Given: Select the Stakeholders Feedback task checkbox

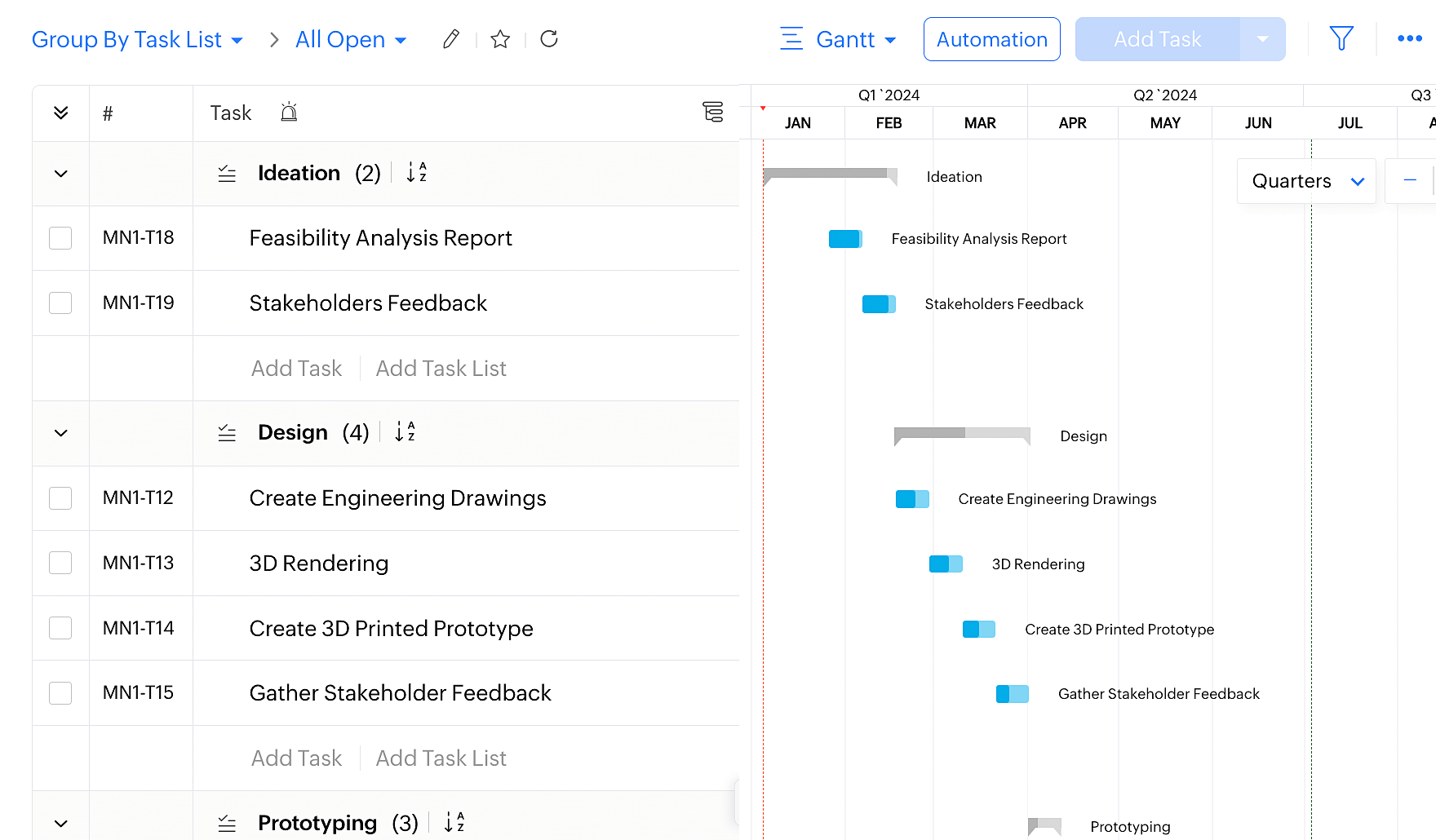Looking at the screenshot, I should [x=60, y=303].
